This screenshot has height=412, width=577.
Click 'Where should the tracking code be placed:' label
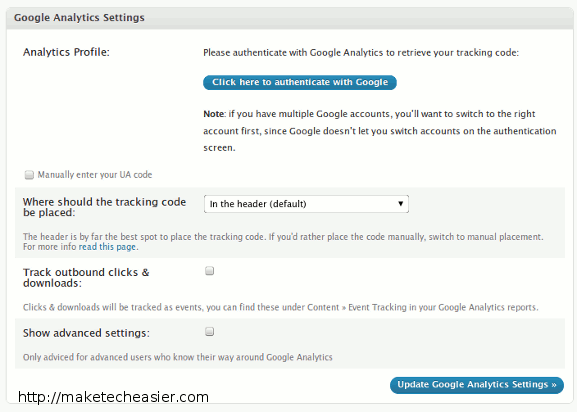104,207
